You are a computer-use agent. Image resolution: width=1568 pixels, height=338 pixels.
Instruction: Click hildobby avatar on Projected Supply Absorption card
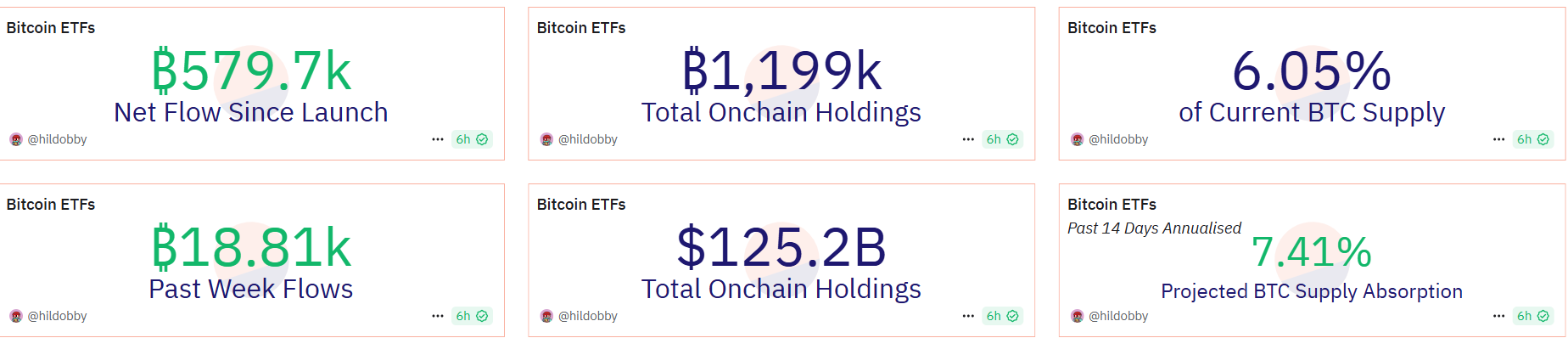click(1078, 316)
